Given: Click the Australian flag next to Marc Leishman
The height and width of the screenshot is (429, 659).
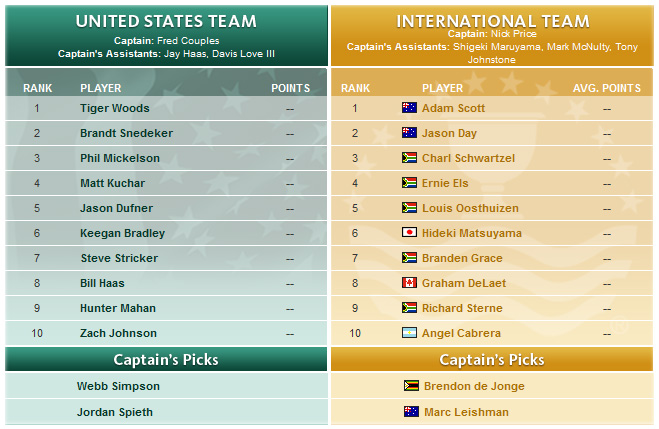Looking at the screenshot, I should (x=411, y=412).
